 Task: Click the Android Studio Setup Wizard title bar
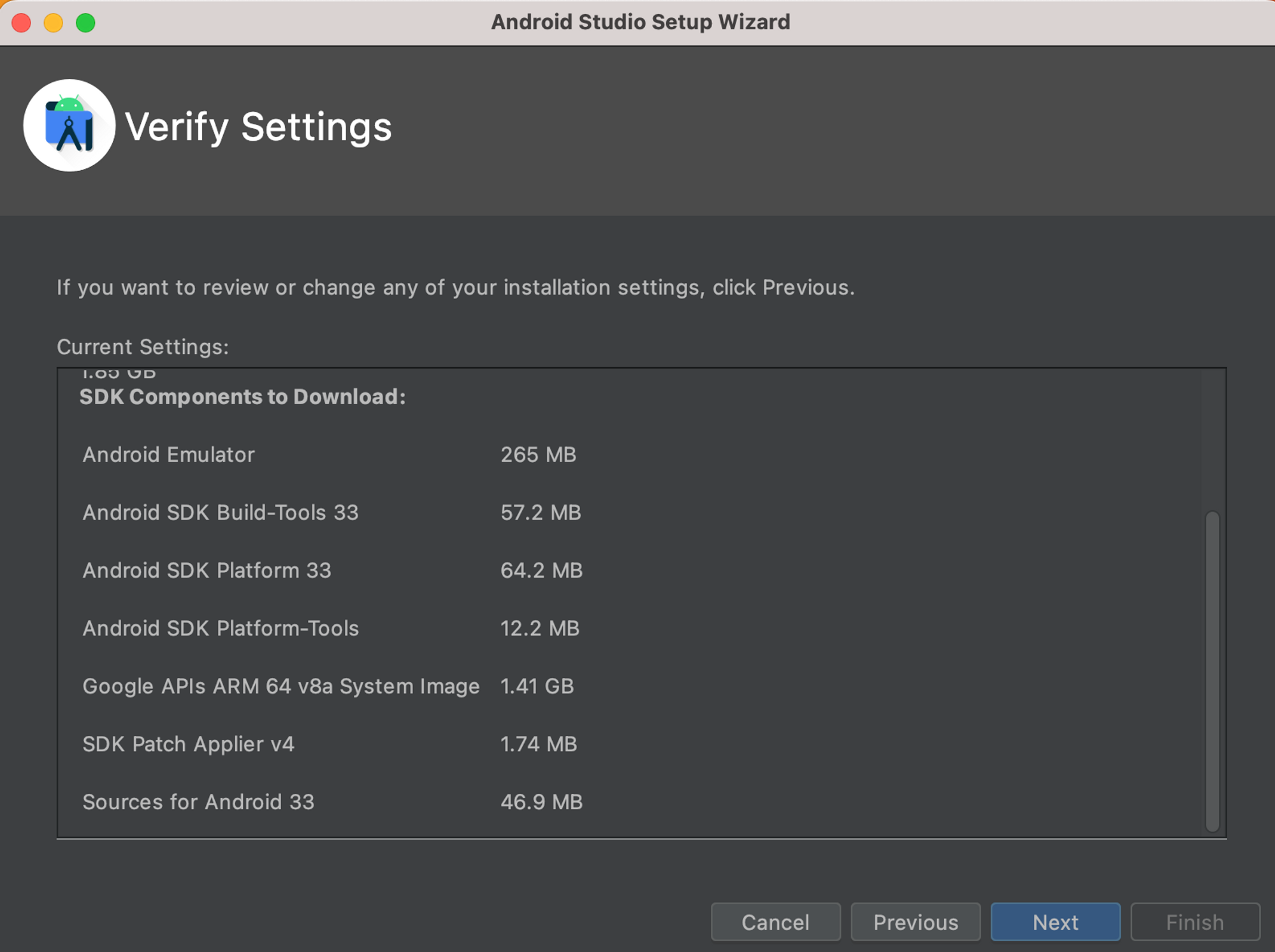click(640, 22)
